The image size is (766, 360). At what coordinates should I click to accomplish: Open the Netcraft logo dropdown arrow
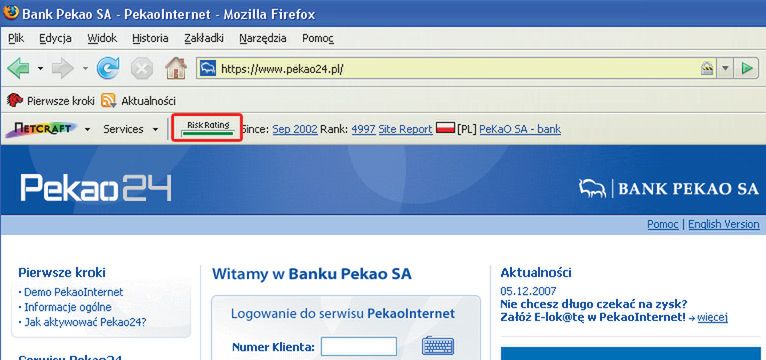pyautogui.click(x=87, y=129)
